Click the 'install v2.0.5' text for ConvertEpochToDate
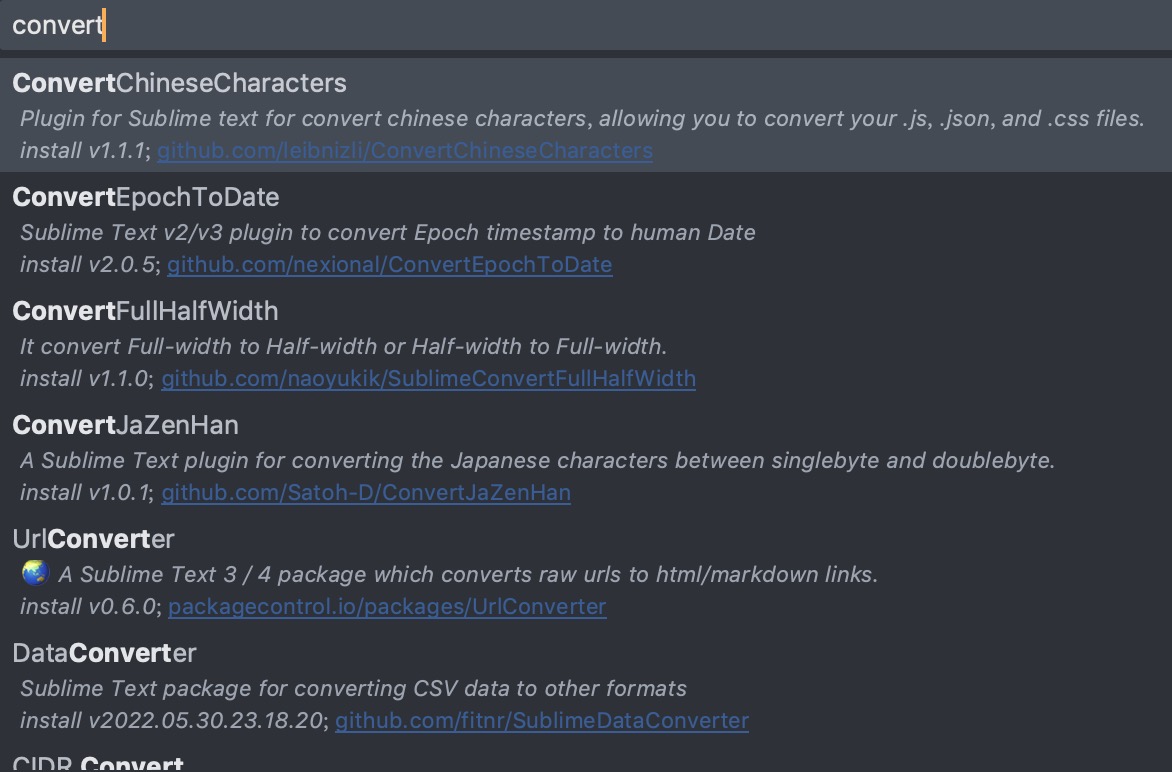 coord(86,265)
